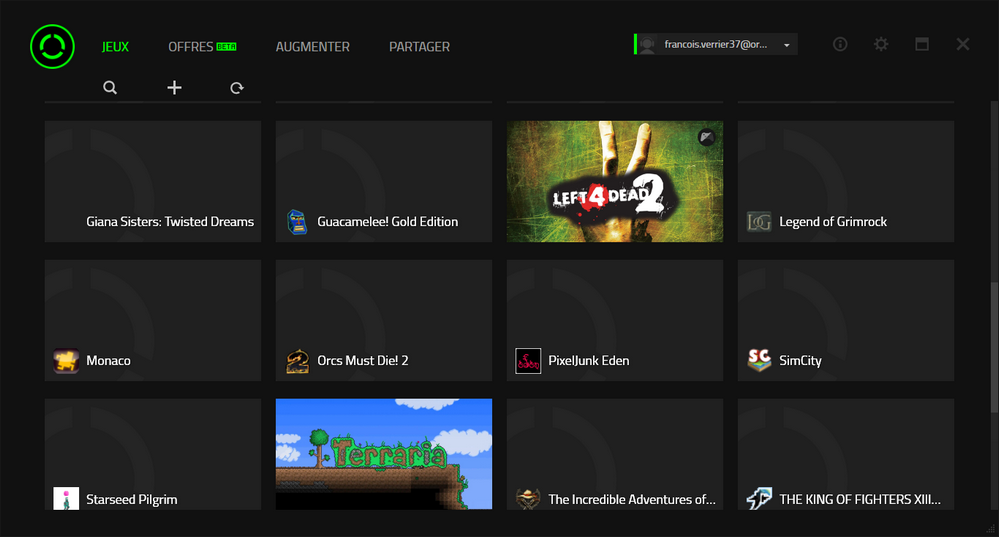Add a game with the plus icon
Image resolution: width=999 pixels, height=537 pixels.
click(x=174, y=88)
